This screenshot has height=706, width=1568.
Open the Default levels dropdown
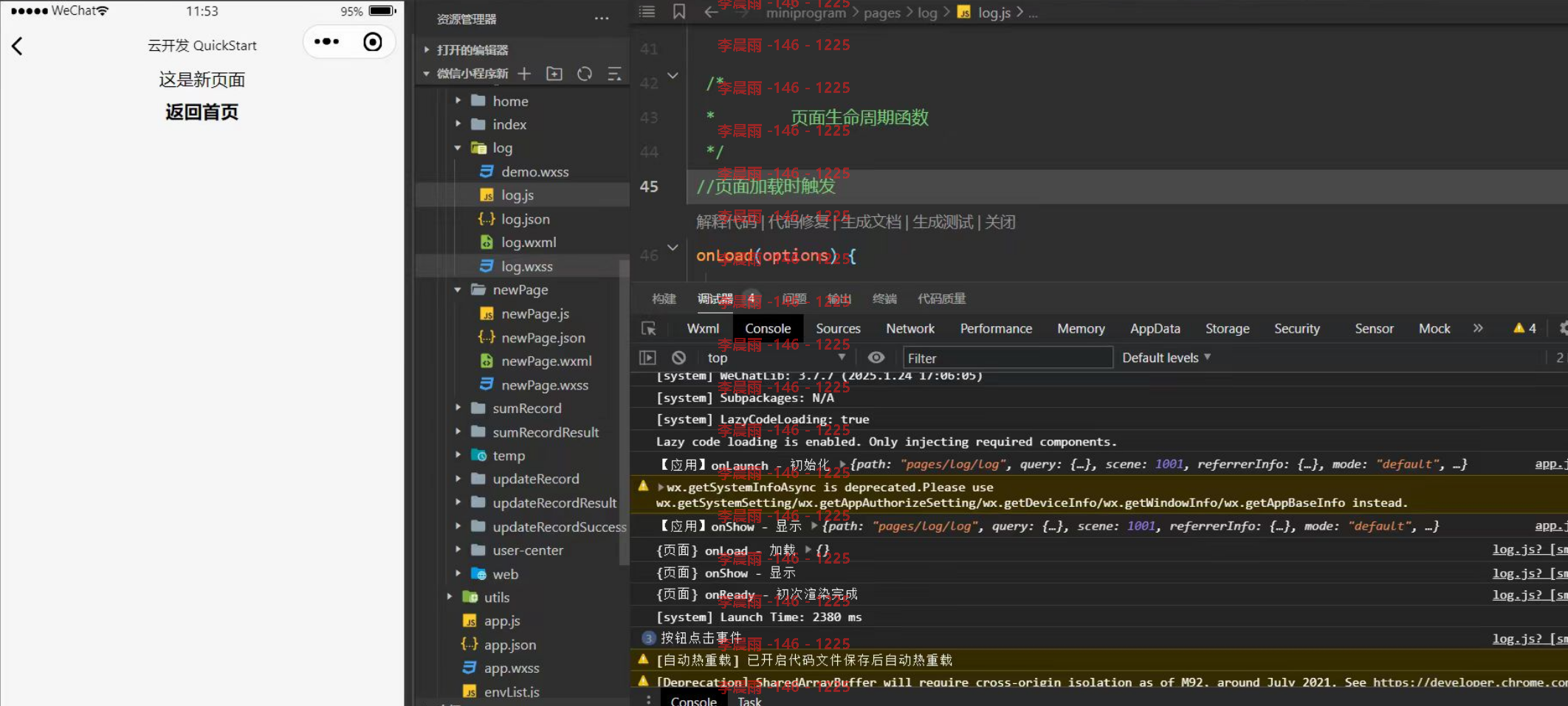coord(1166,358)
